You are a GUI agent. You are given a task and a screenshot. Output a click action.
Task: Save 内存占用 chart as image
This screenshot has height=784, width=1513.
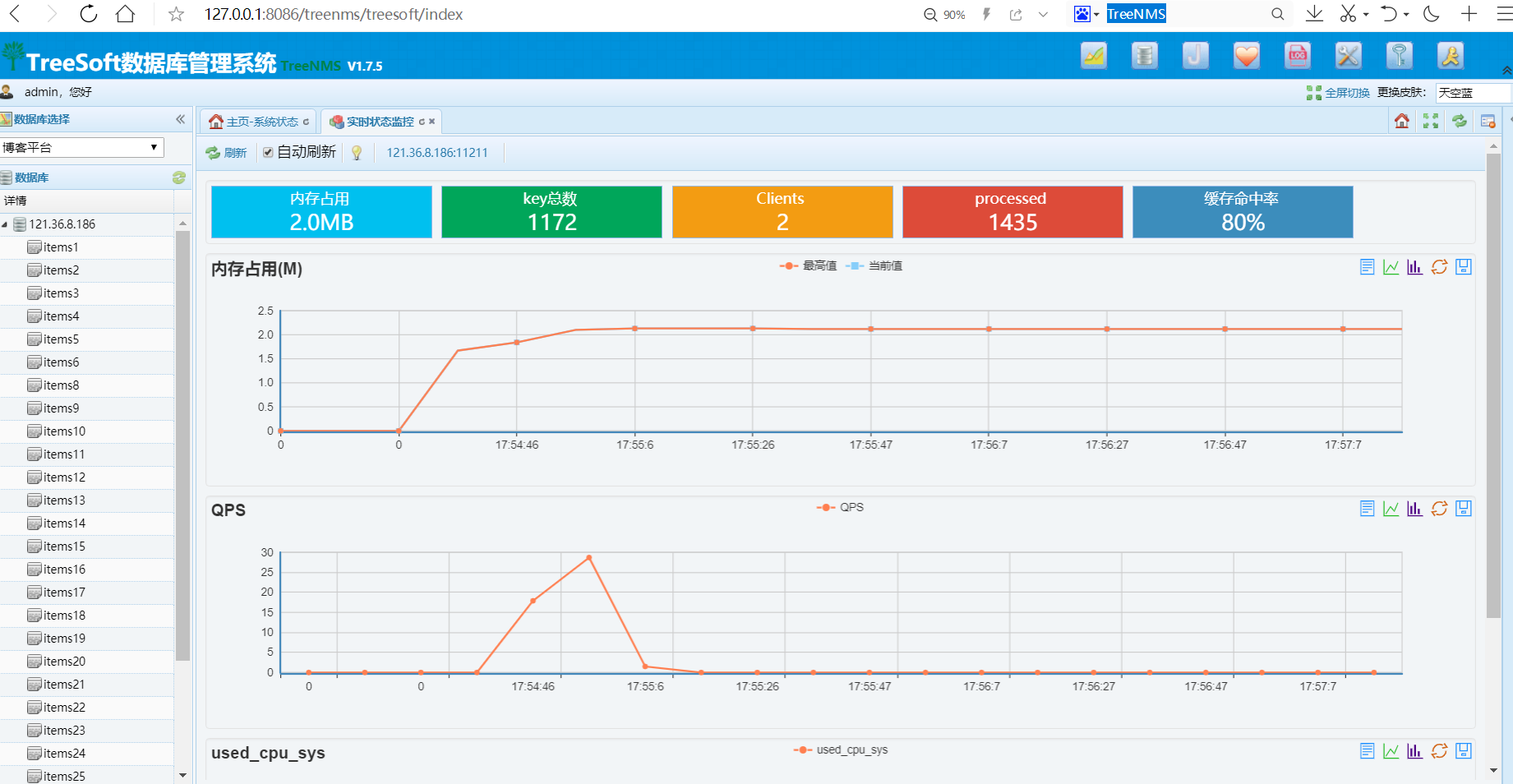click(1464, 267)
